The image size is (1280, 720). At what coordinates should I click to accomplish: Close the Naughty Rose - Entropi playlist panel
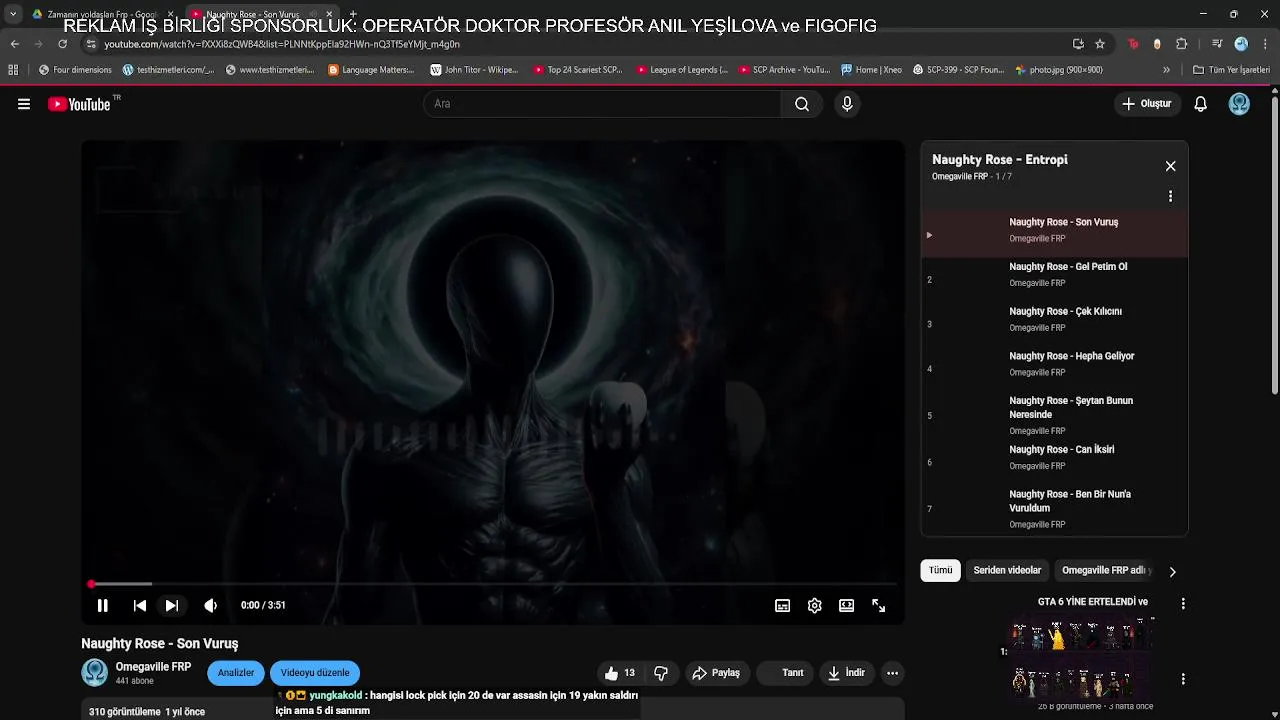[1171, 166]
